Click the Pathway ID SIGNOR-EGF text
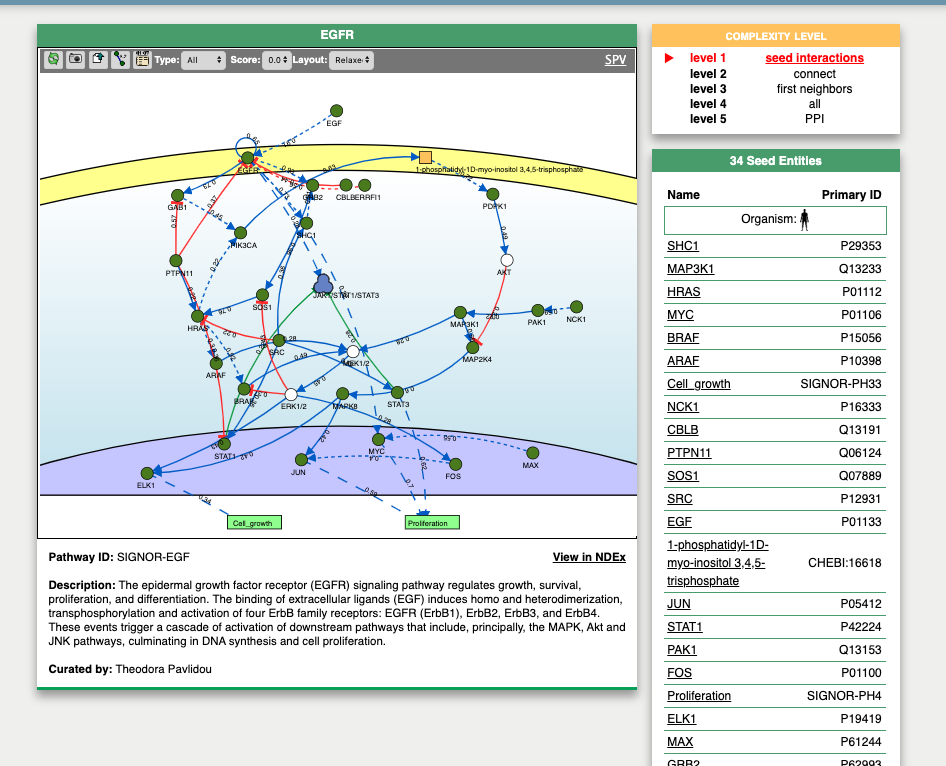Image resolution: width=946 pixels, height=766 pixels. [153, 557]
